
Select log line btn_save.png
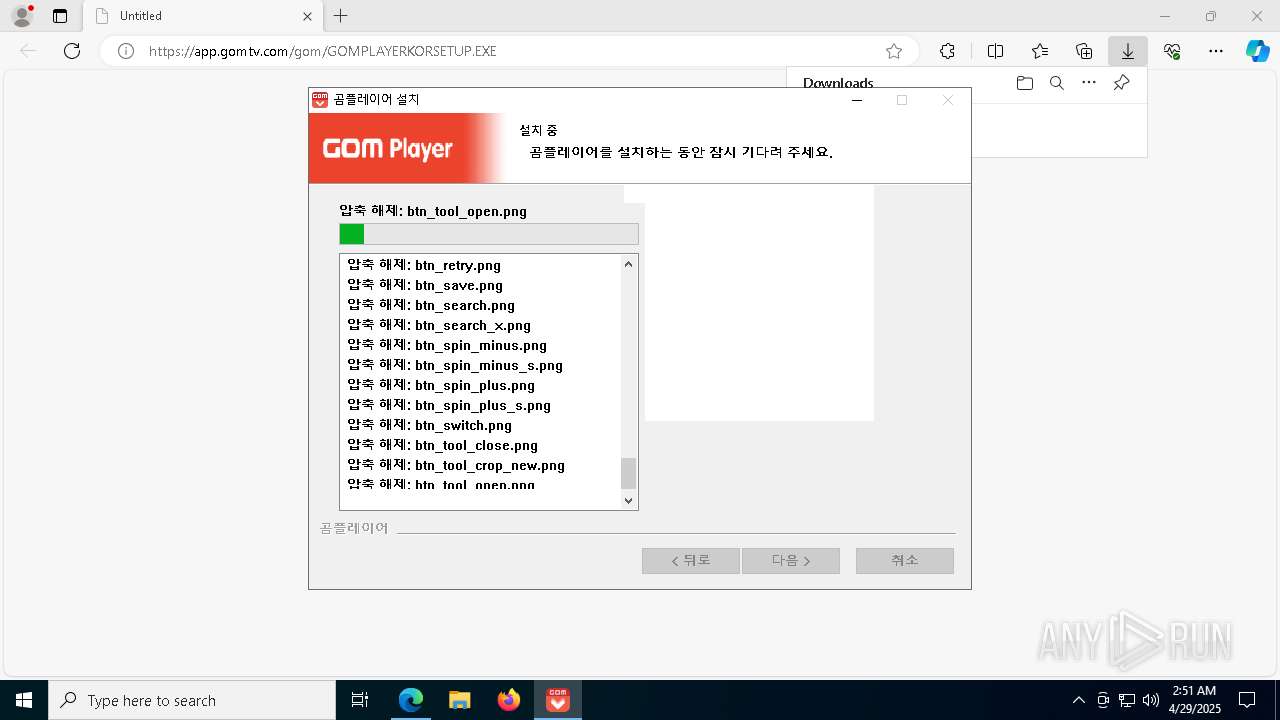[425, 285]
